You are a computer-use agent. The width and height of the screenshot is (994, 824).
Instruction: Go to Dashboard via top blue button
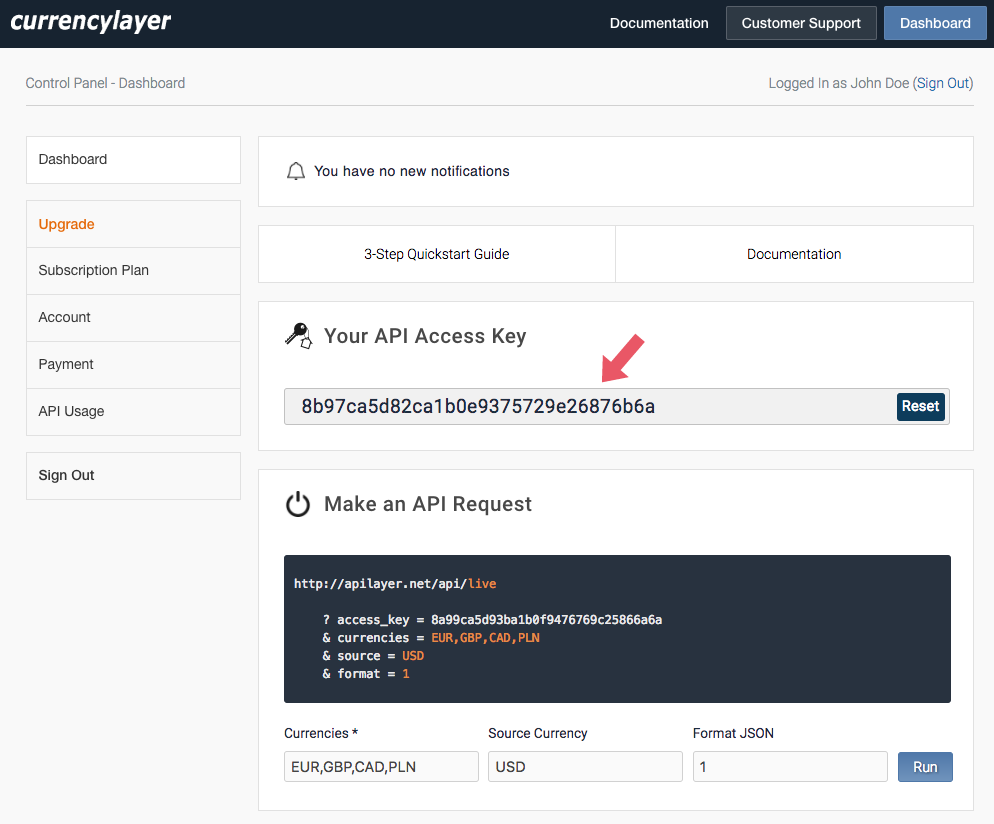[x=935, y=23]
